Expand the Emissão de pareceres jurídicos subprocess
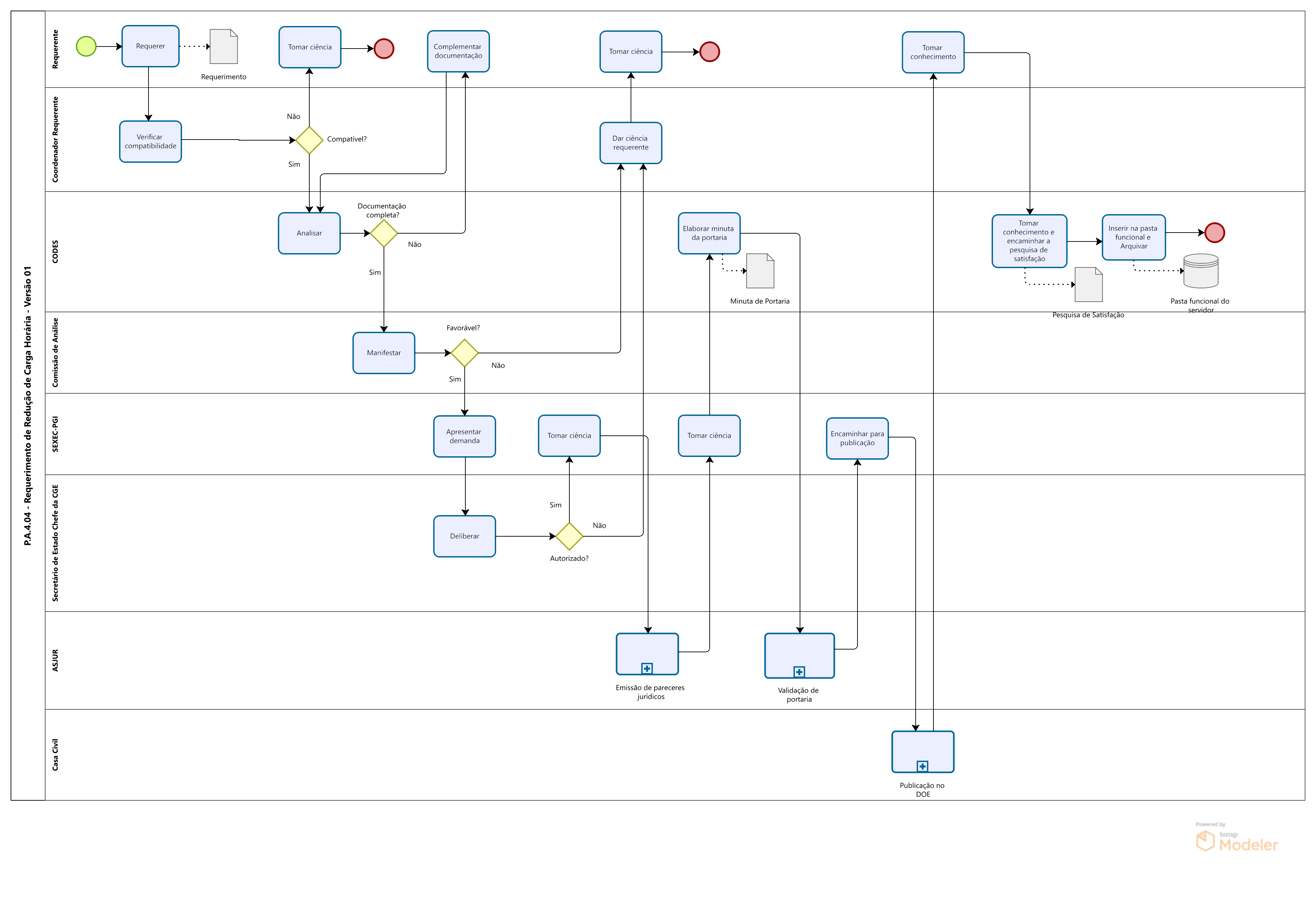This screenshot has width=1316, height=905. click(x=647, y=669)
